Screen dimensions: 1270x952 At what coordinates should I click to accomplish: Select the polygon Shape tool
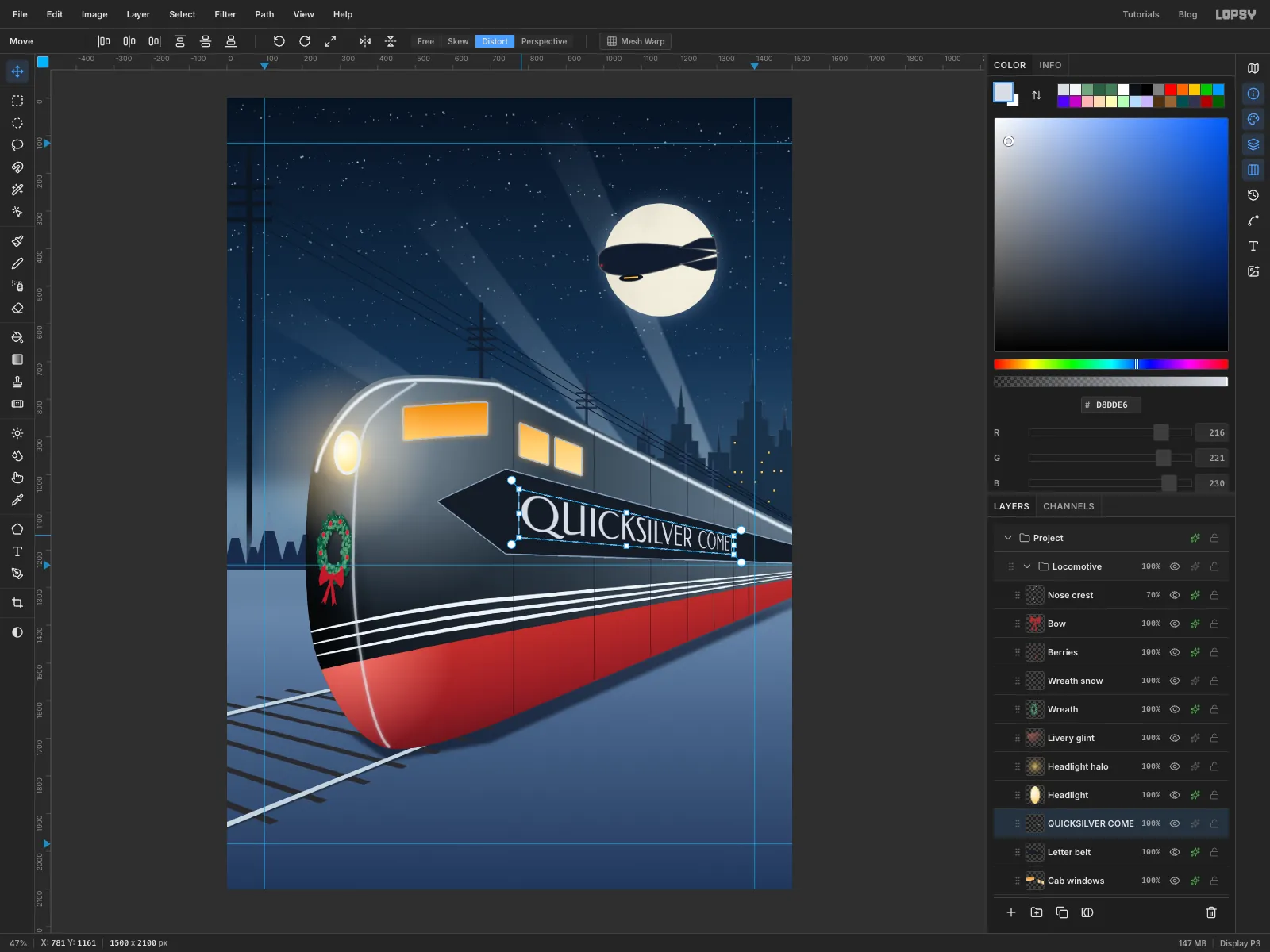tap(17, 529)
